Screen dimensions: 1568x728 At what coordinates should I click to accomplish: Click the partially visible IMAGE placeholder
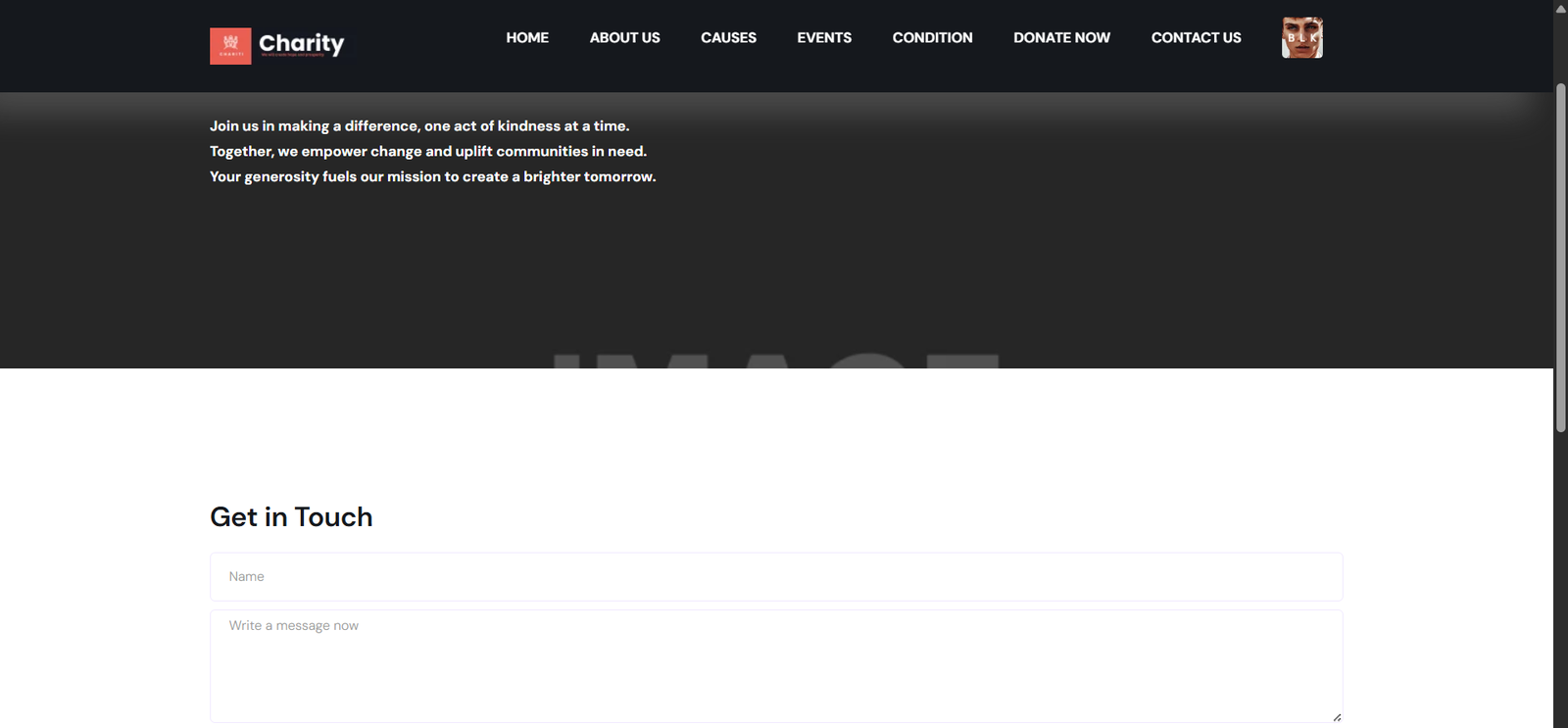pyautogui.click(x=775, y=360)
